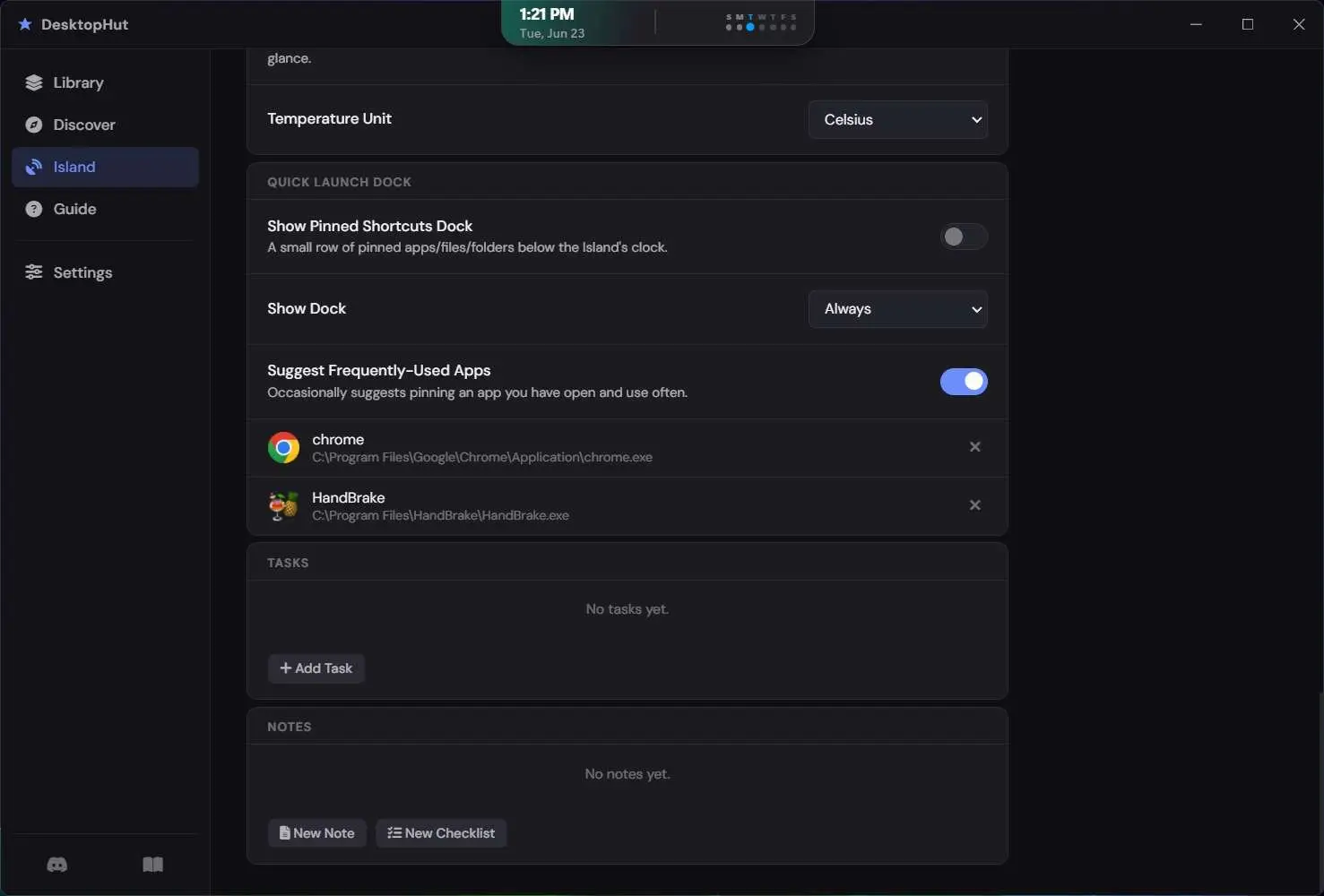This screenshot has width=1324, height=896.
Task: Open the Temperature Unit dropdown
Action: (898, 119)
